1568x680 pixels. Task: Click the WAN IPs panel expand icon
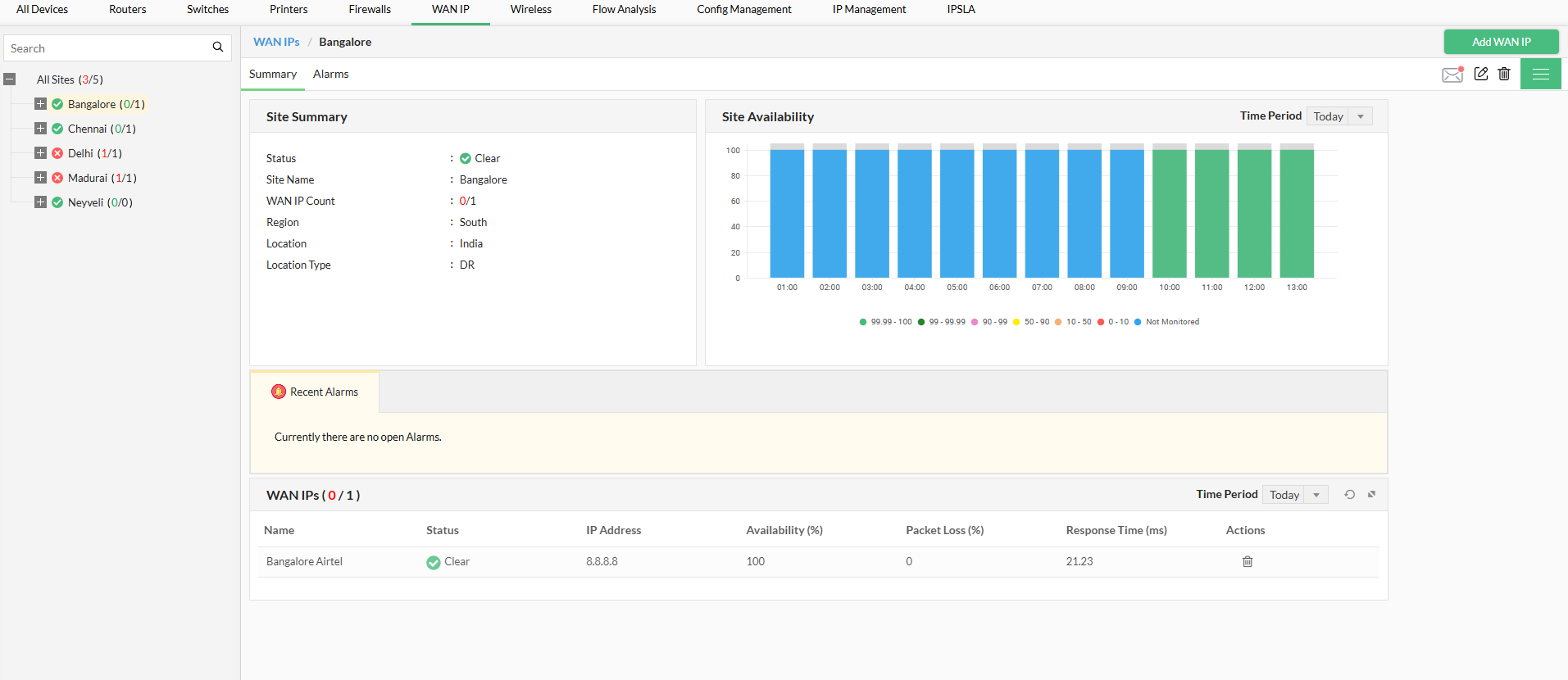point(1371,494)
